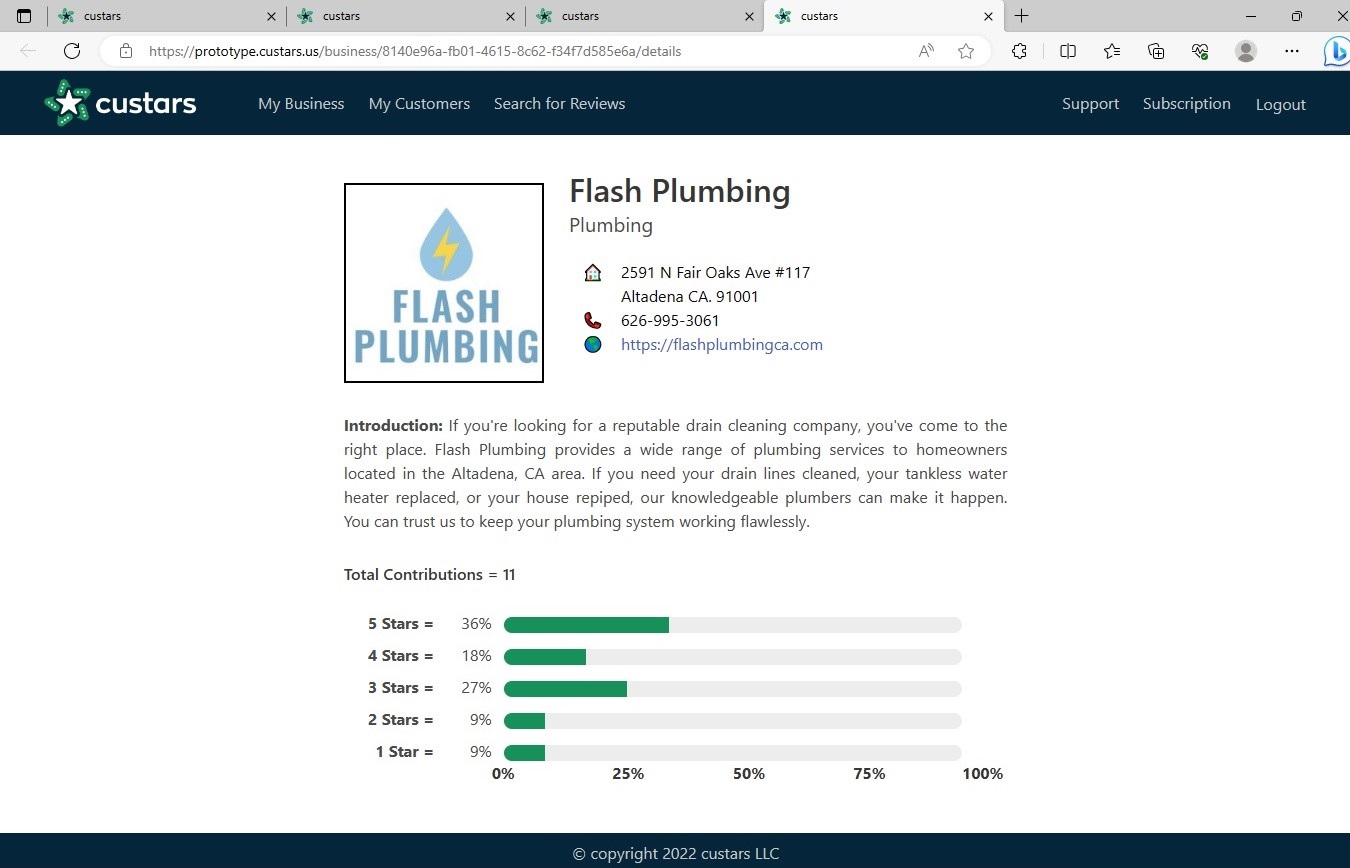Image resolution: width=1350 pixels, height=868 pixels.
Task: Toggle split screen view icon
Action: (1068, 51)
